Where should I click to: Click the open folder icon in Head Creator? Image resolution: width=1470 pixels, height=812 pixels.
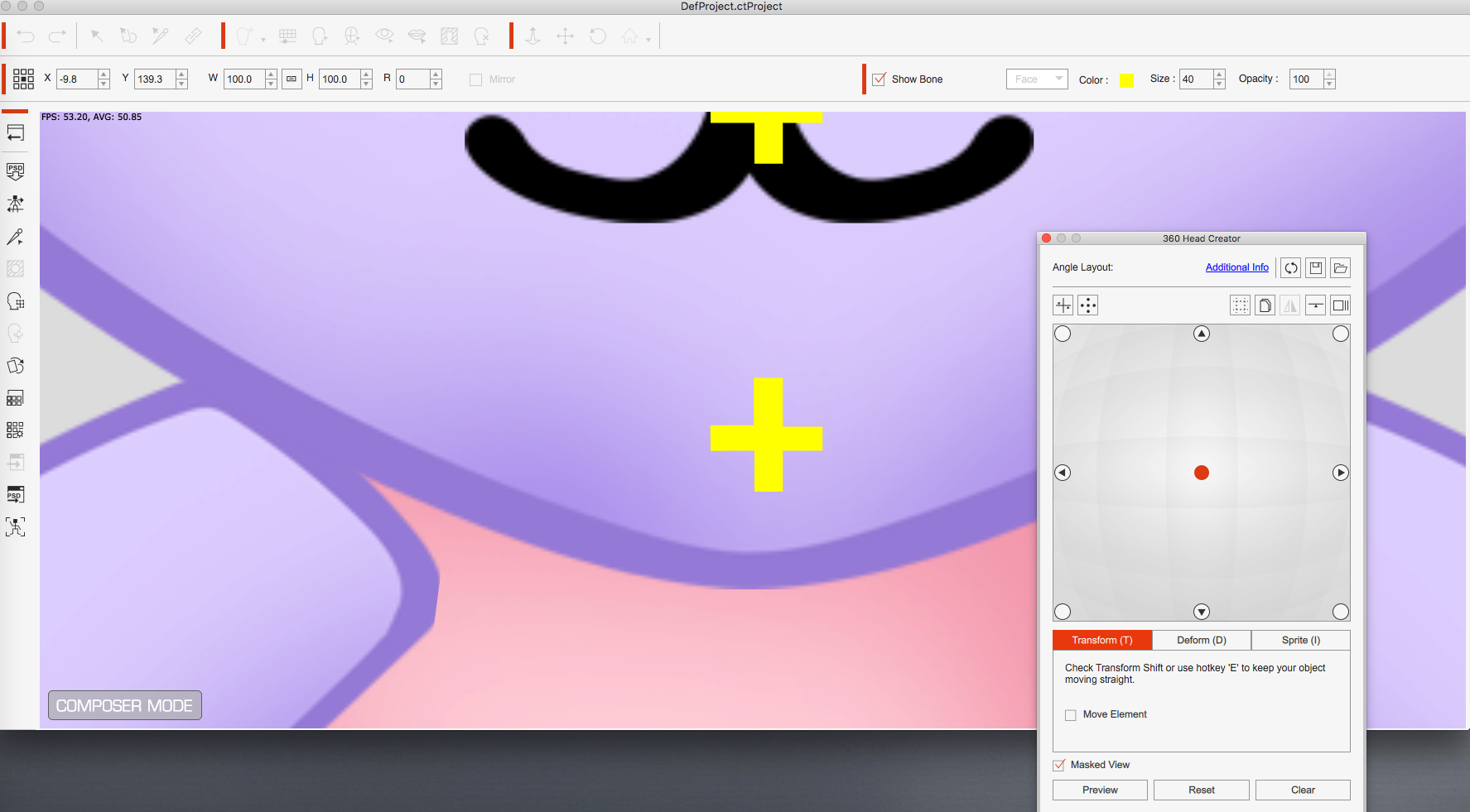[1341, 267]
